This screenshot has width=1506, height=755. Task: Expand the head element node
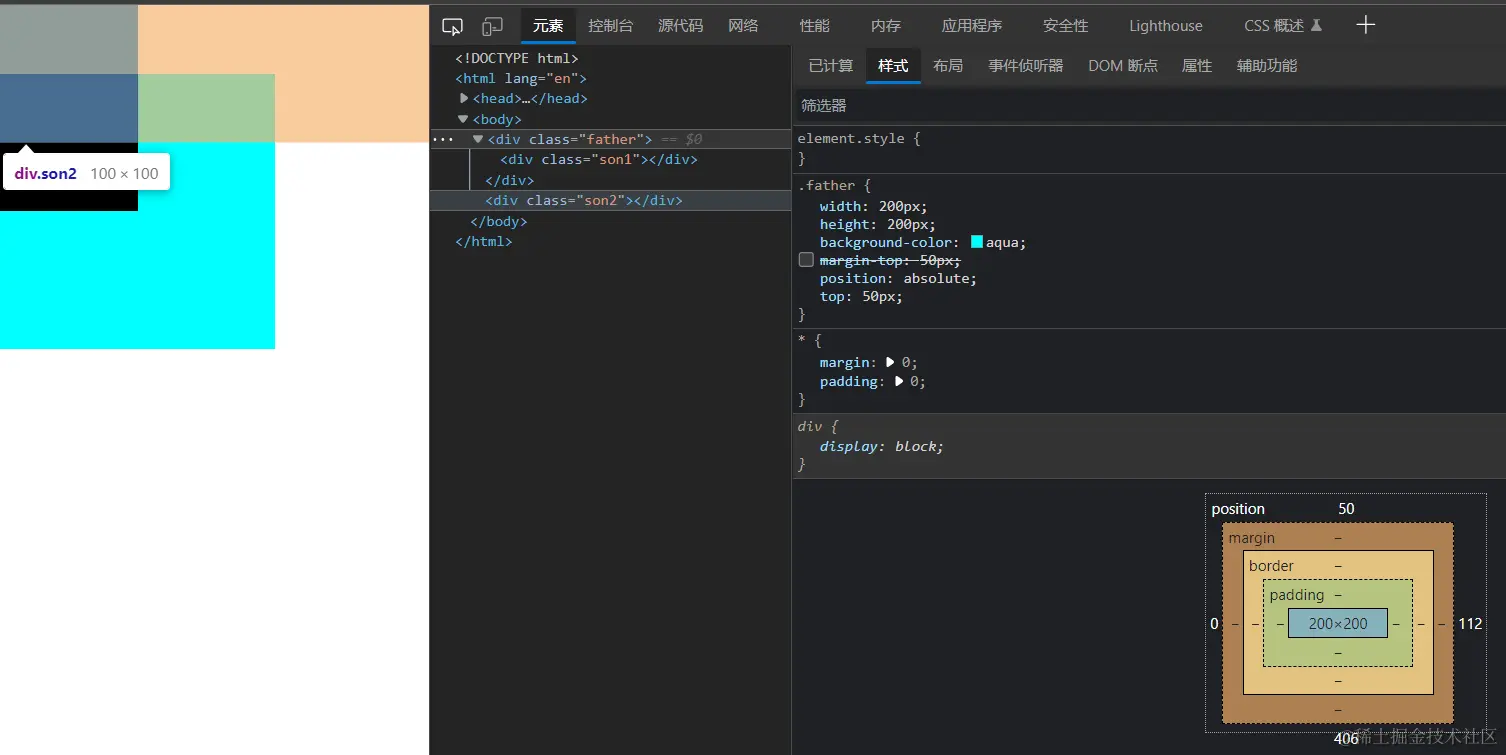click(x=464, y=98)
